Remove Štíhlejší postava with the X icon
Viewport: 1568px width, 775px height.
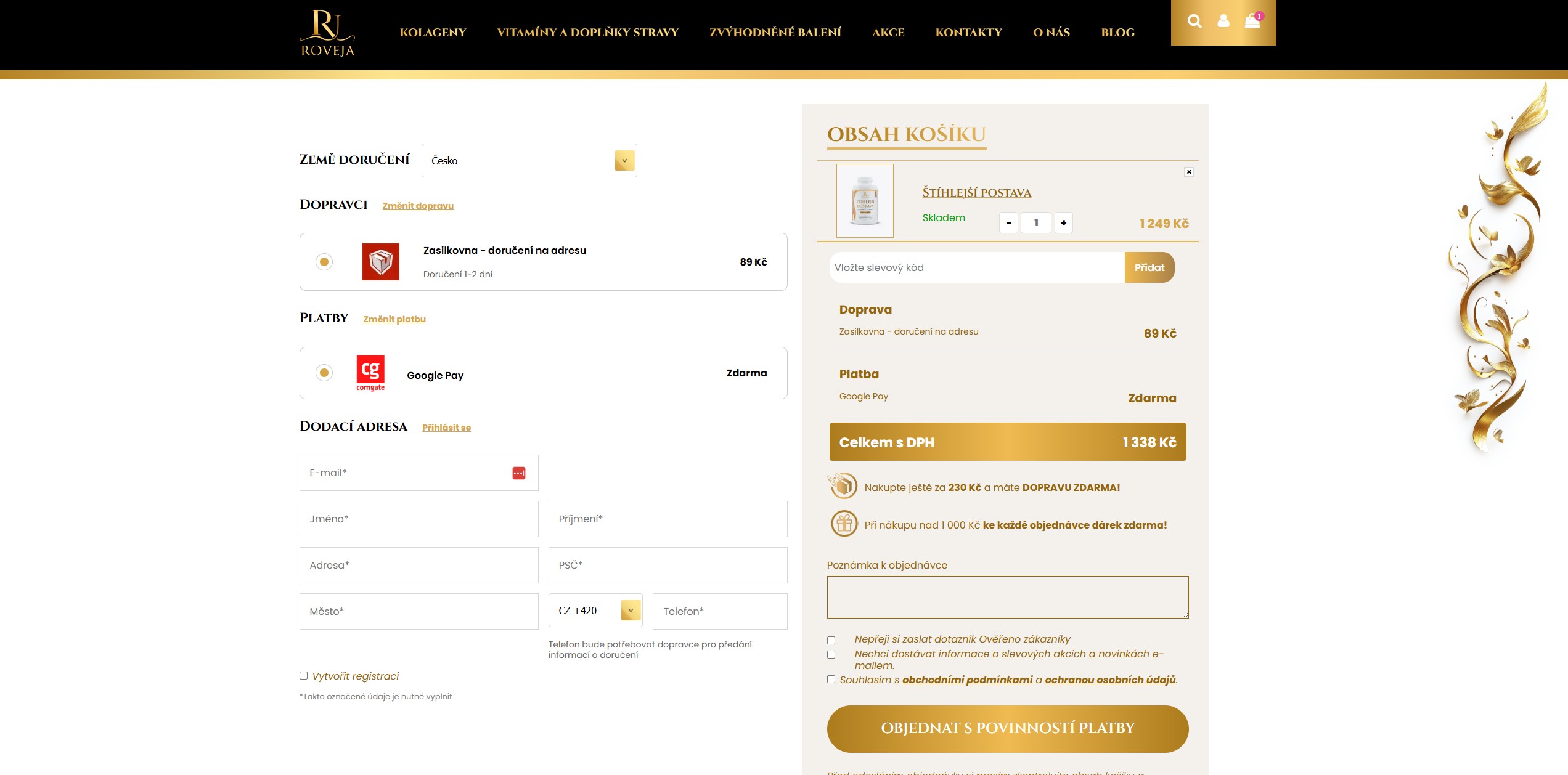[1189, 172]
